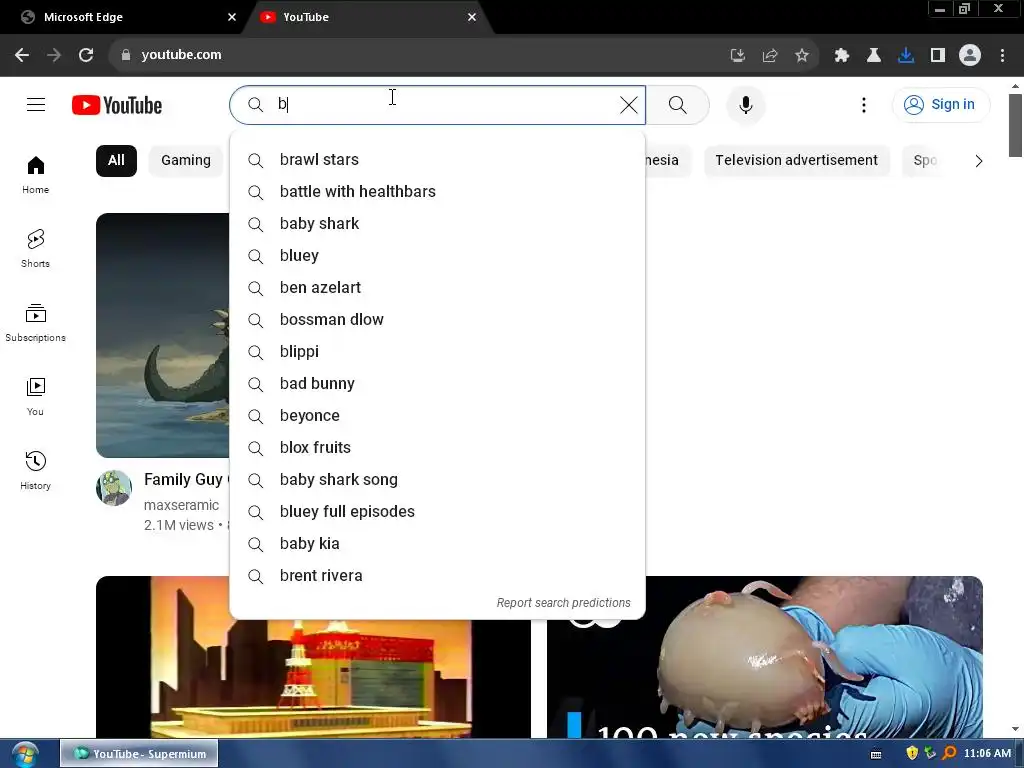Choose the 'brent rivera' suggestion
Image resolution: width=1024 pixels, height=768 pixels.
pyautogui.click(x=438, y=576)
